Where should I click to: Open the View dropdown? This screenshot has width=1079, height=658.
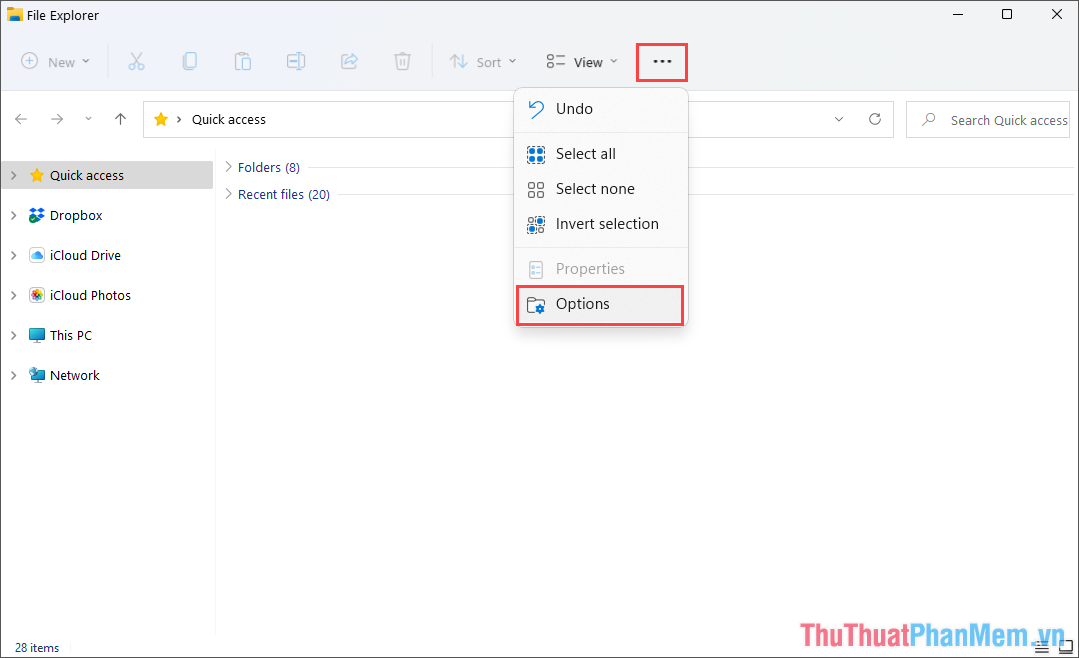click(x=580, y=61)
